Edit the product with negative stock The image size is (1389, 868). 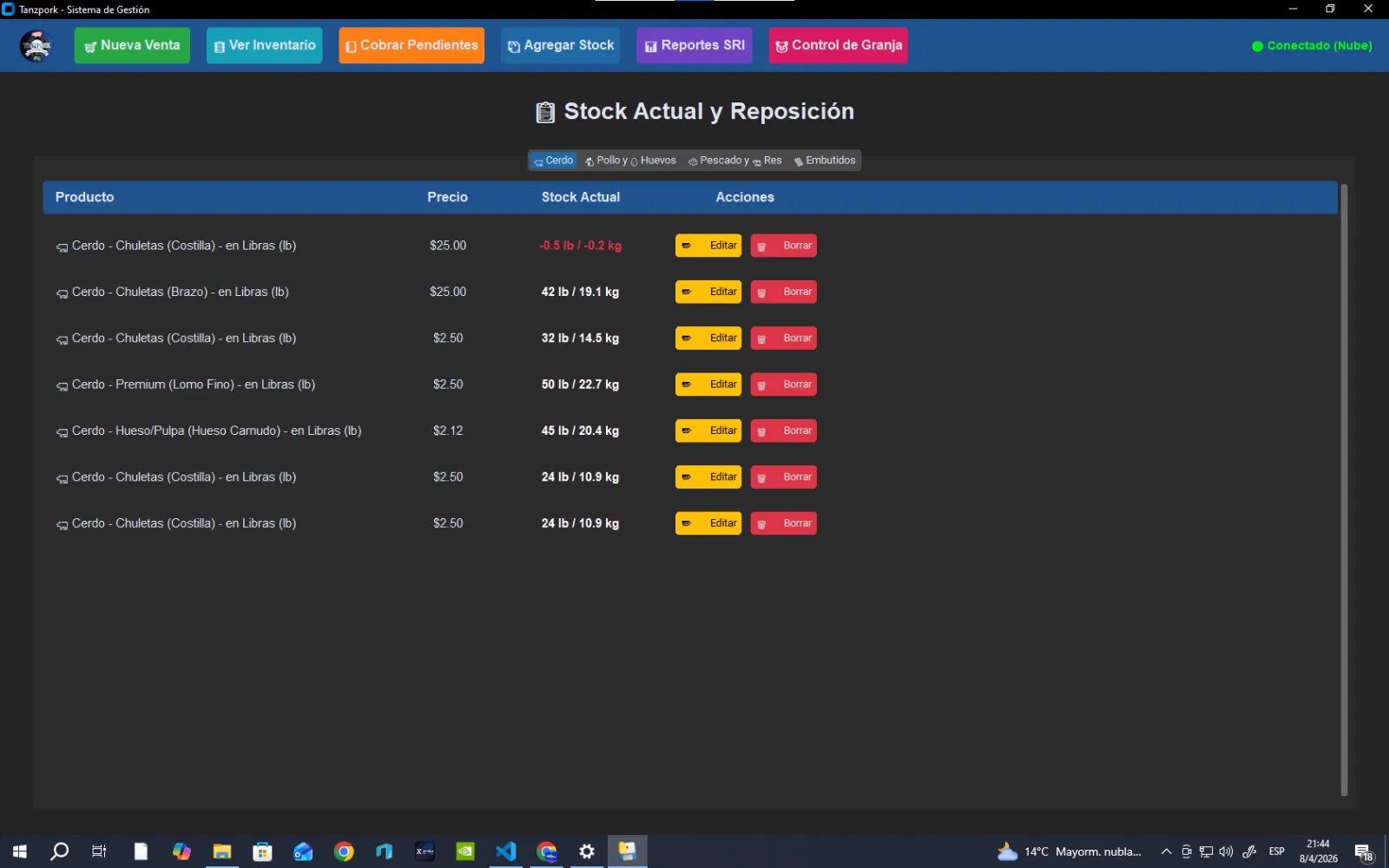[708, 246]
